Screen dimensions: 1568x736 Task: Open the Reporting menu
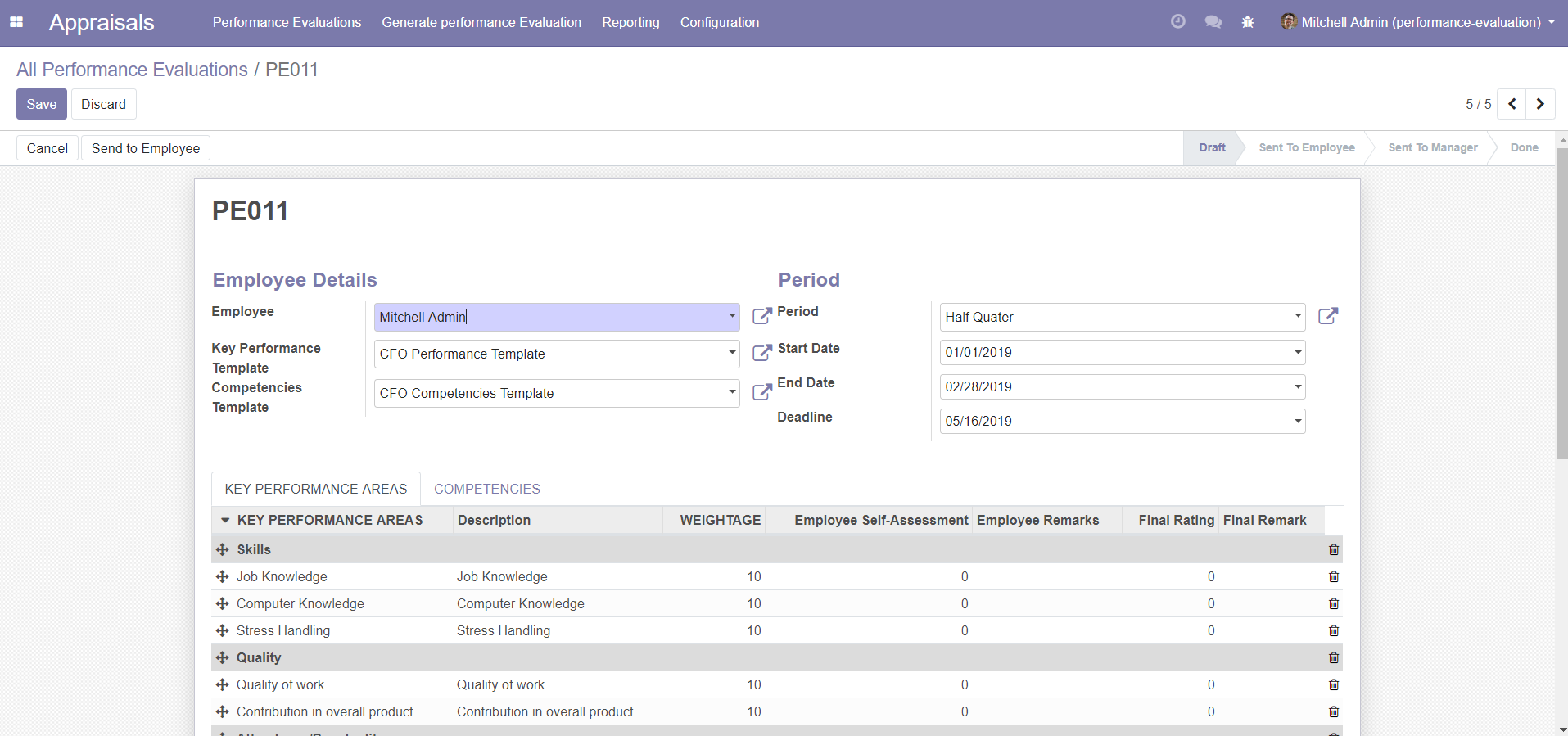point(630,22)
